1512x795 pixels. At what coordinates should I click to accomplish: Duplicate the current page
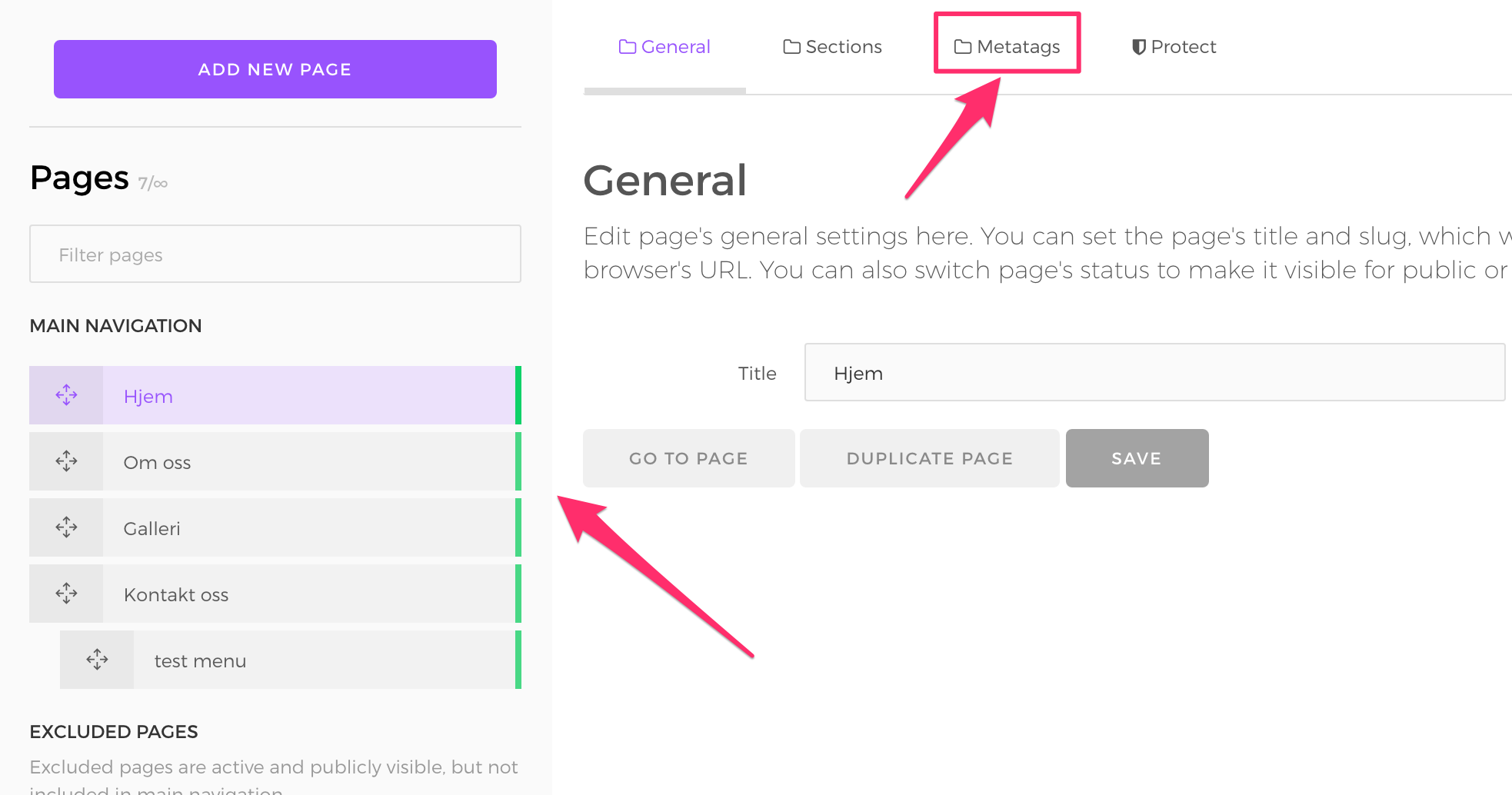[929, 458]
